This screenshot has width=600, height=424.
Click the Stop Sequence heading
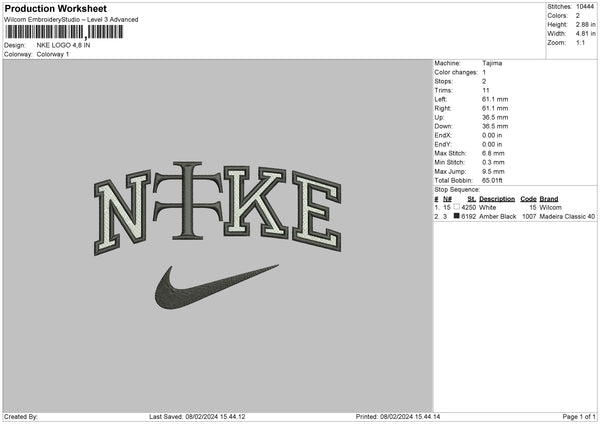pyautogui.click(x=457, y=190)
